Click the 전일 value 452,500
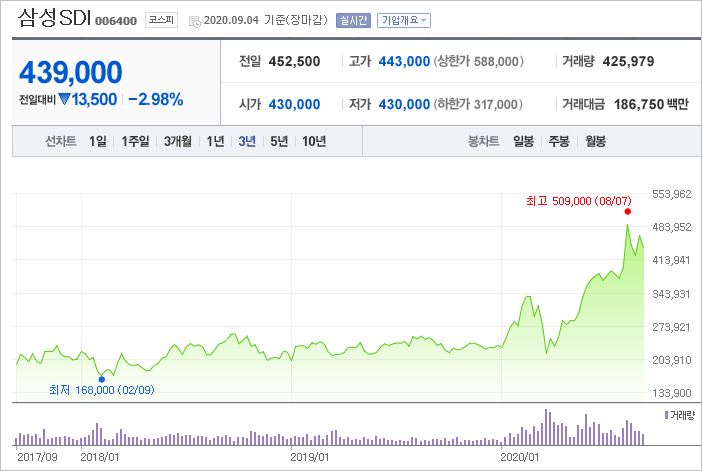This screenshot has height=471, width=702. coord(295,61)
